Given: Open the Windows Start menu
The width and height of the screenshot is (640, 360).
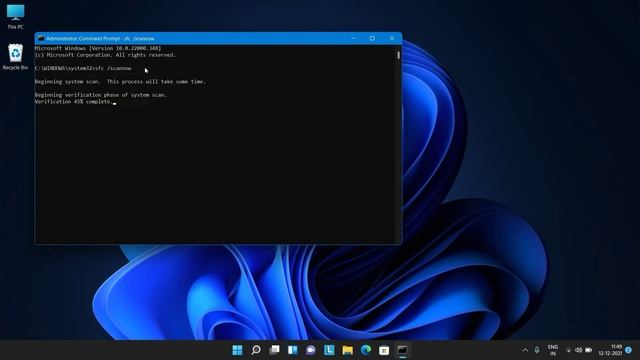Looking at the screenshot, I should (237, 350).
